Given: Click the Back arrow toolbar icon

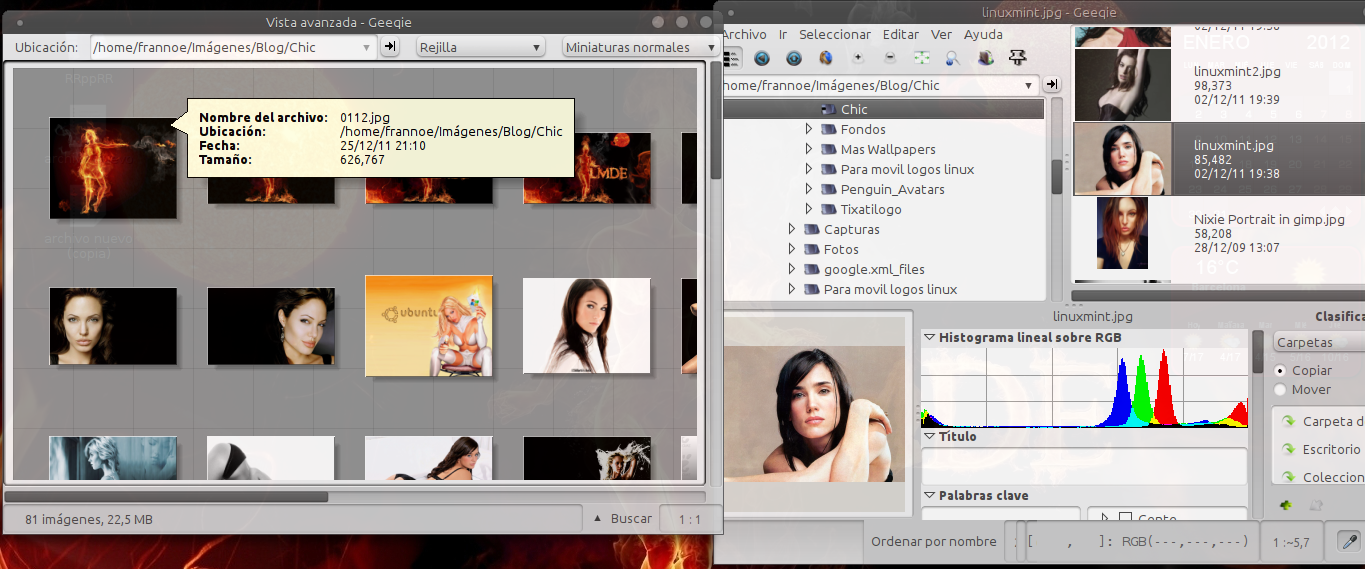Looking at the screenshot, I should point(762,58).
